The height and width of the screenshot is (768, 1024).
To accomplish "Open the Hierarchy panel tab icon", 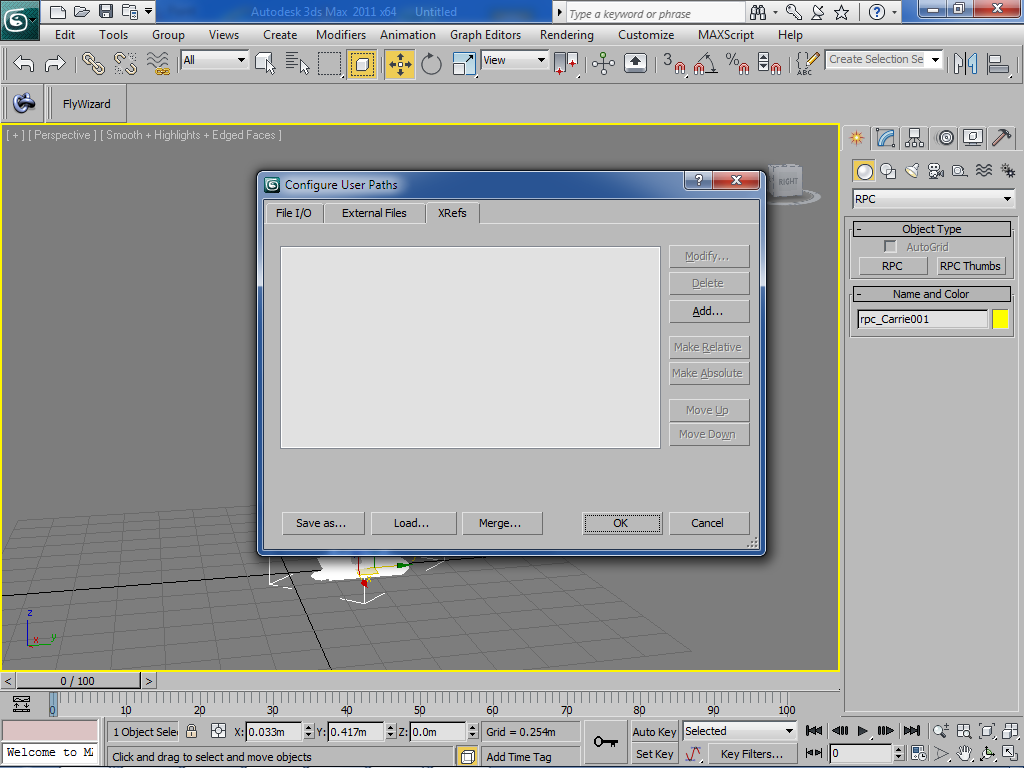I will [x=914, y=138].
